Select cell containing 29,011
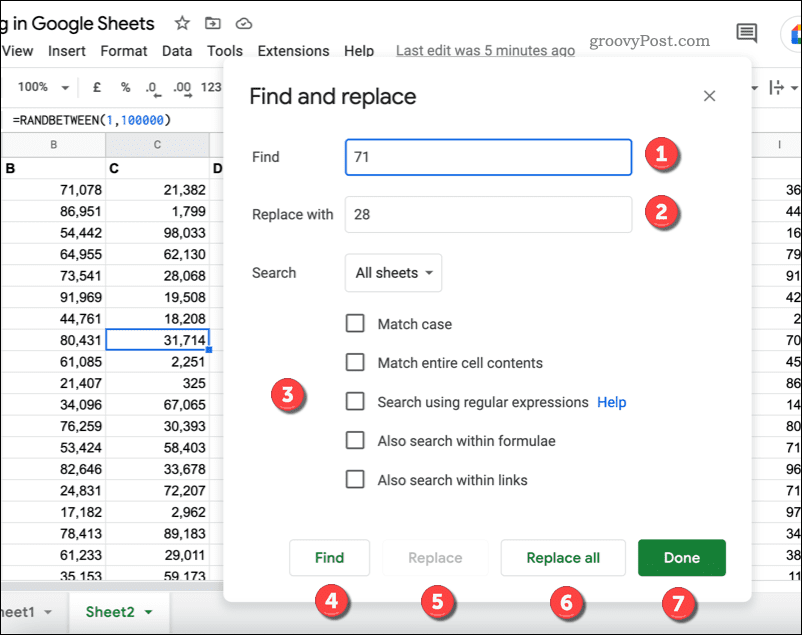The width and height of the screenshot is (802, 635). 158,555
